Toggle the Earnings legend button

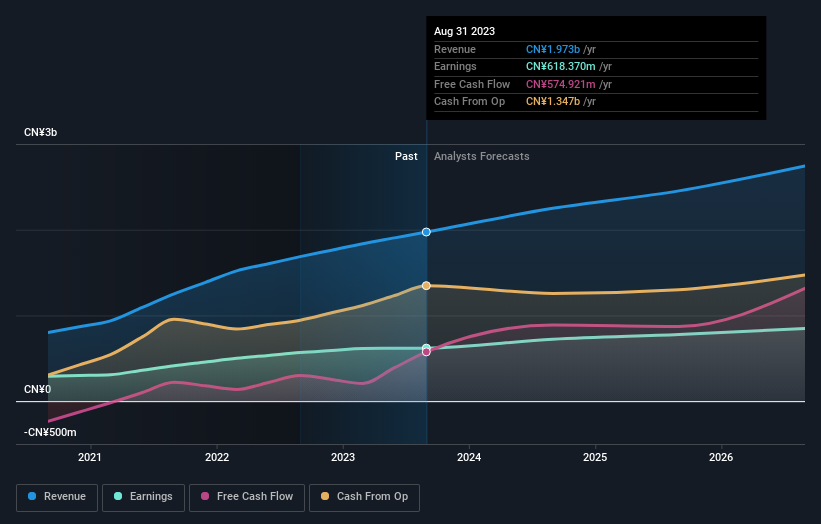[143, 497]
